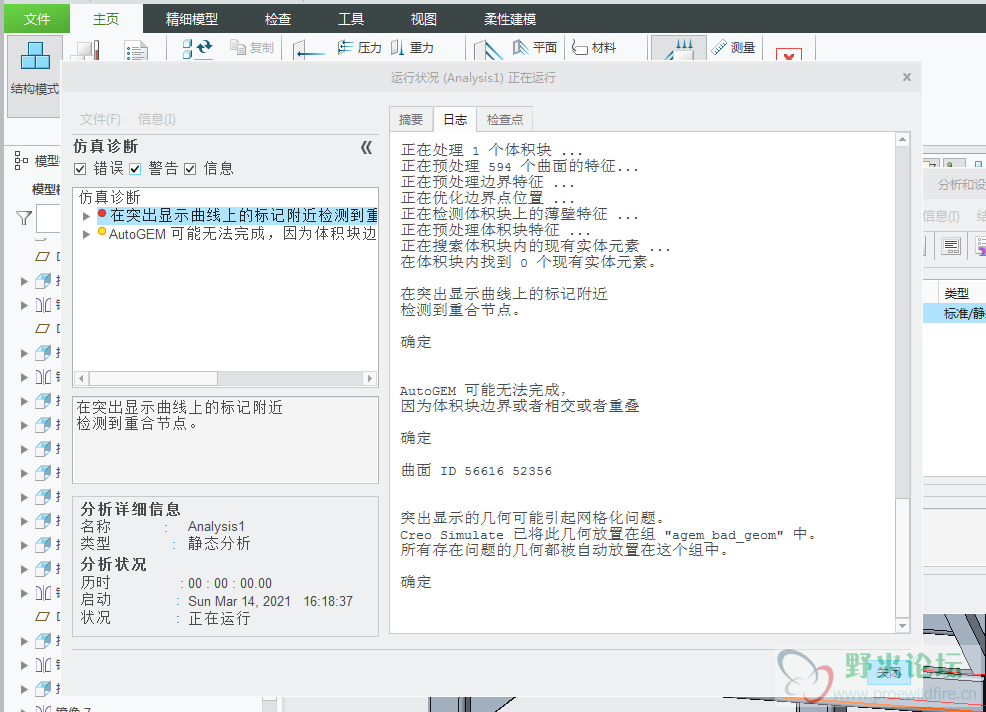
Task: Collapse the diagnostics pane with double chevron
Action: [x=367, y=147]
